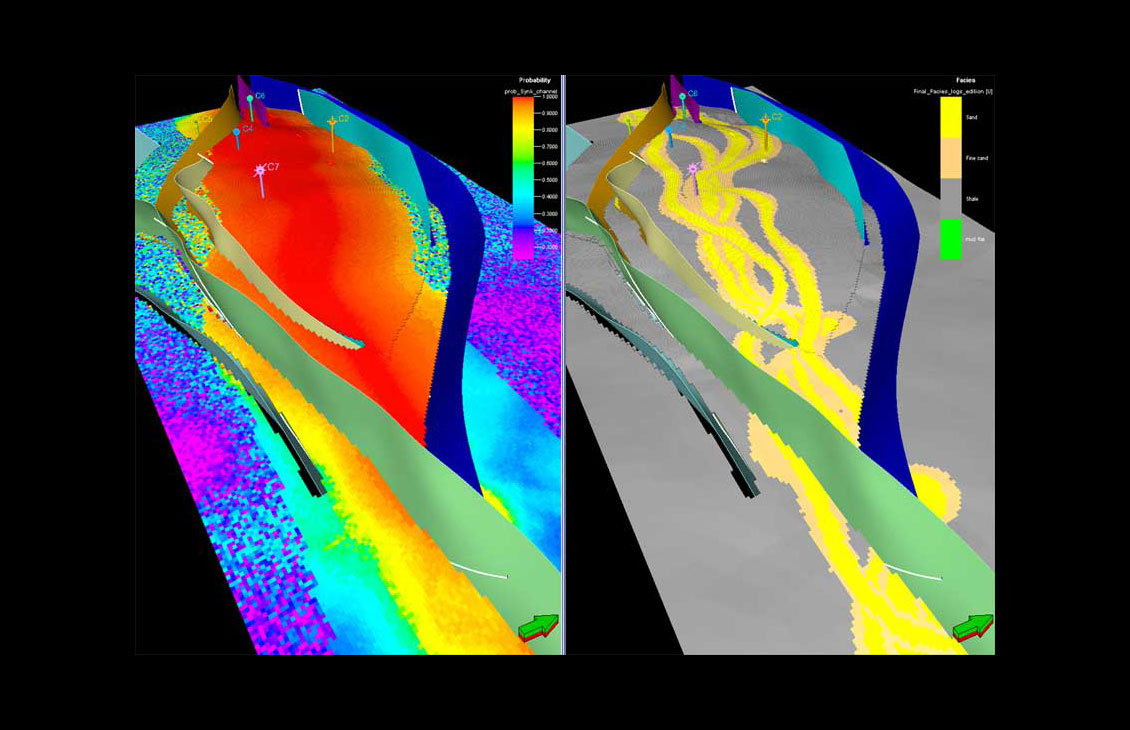The width and height of the screenshot is (1130, 730).
Task: Click the Final_Facies_logs_edition property label
Action: click(958, 91)
